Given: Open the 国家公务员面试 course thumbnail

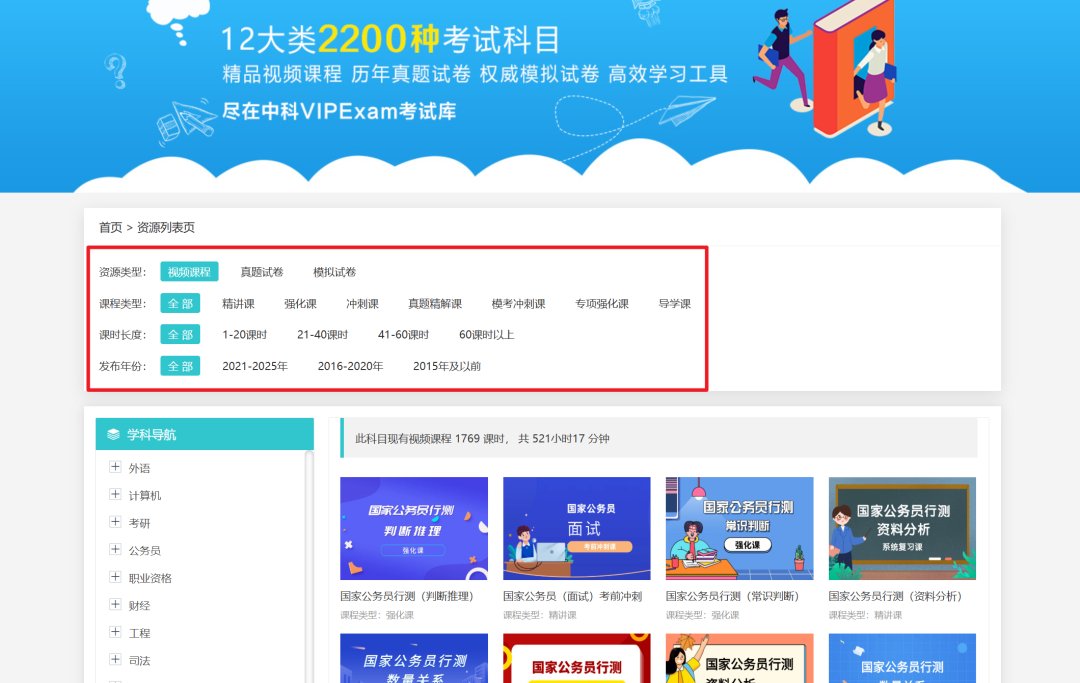Looking at the screenshot, I should coord(577,529).
